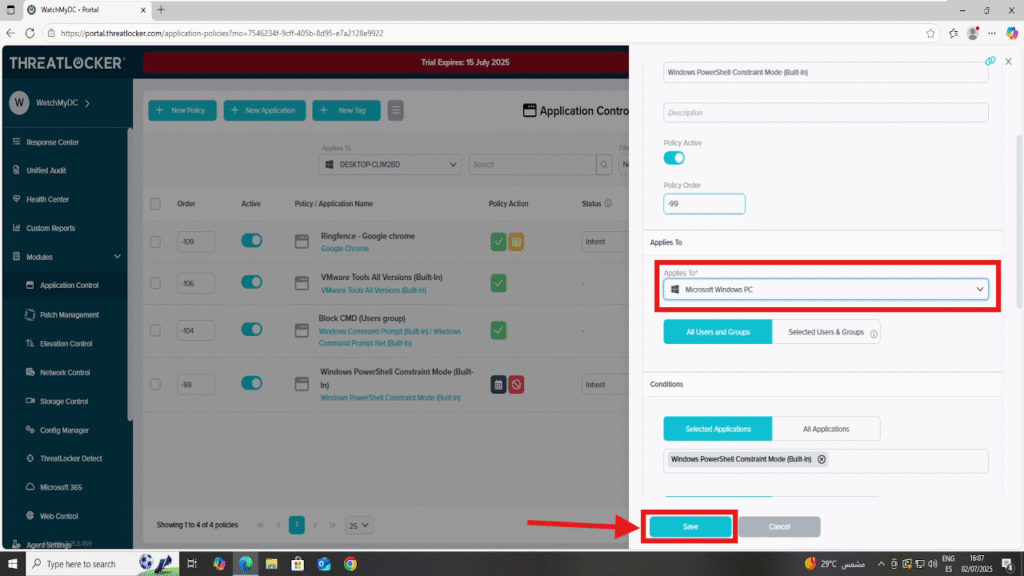Viewport: 1024px width, 576px height.
Task: Open Unified Audit in the sidebar
Action: pyautogui.click(x=46, y=170)
